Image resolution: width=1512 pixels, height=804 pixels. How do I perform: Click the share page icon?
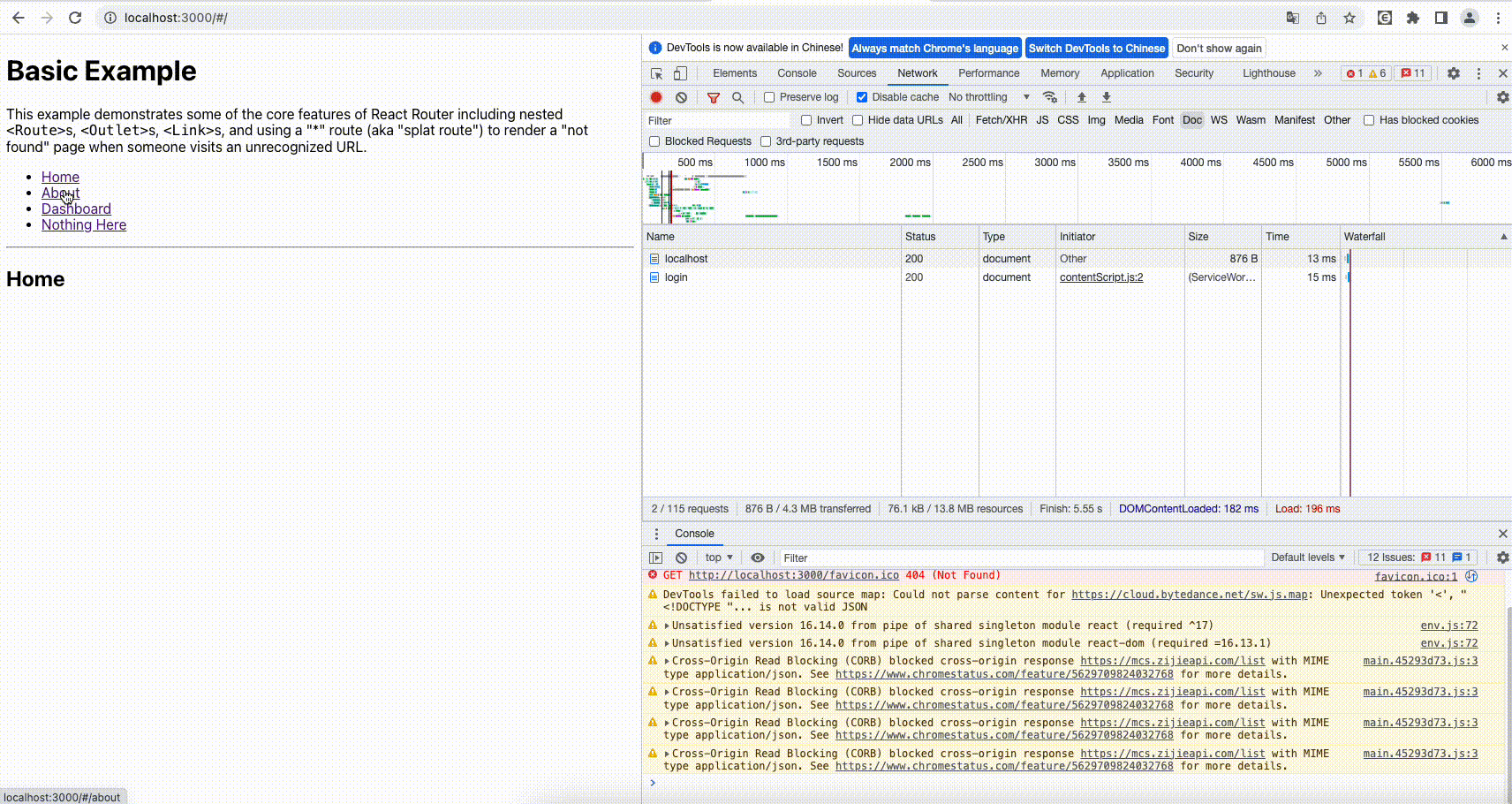pos(1321,18)
